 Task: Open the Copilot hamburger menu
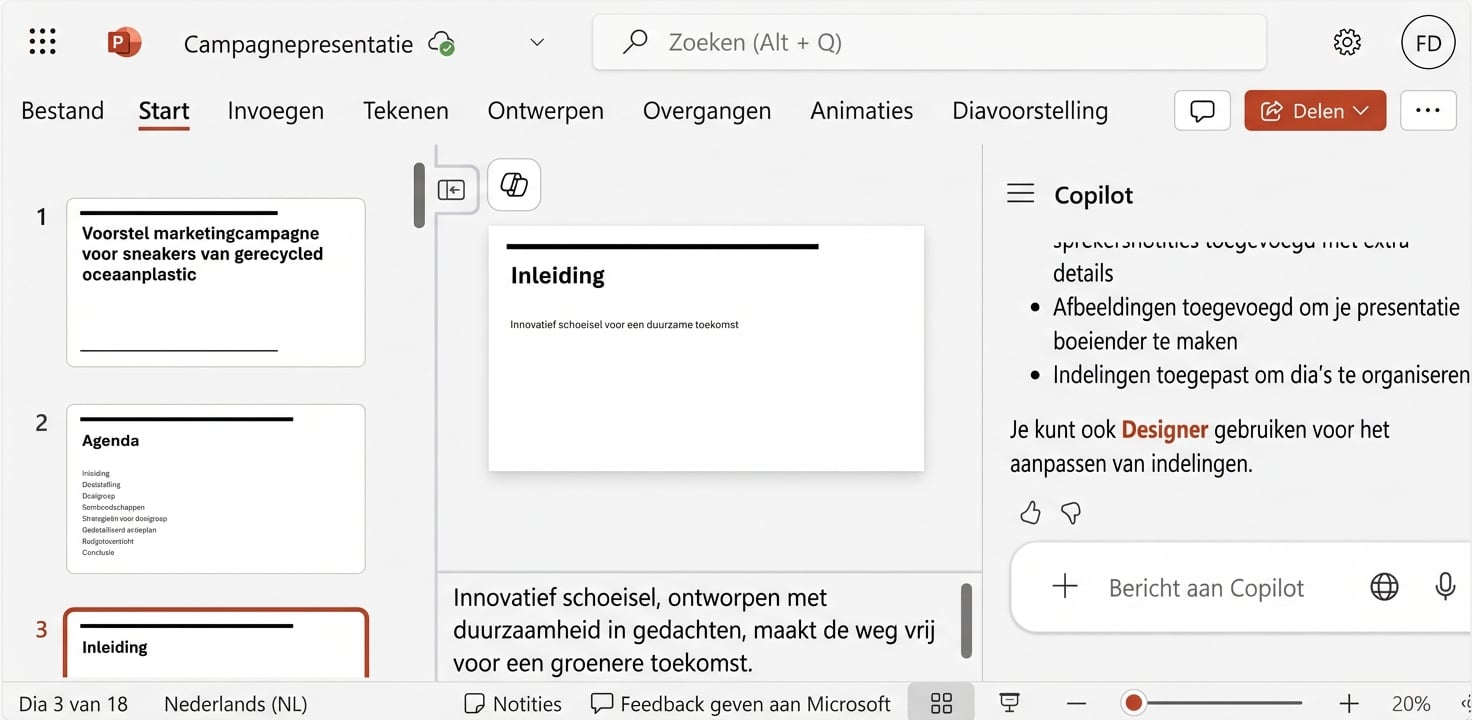pyautogui.click(x=1020, y=193)
